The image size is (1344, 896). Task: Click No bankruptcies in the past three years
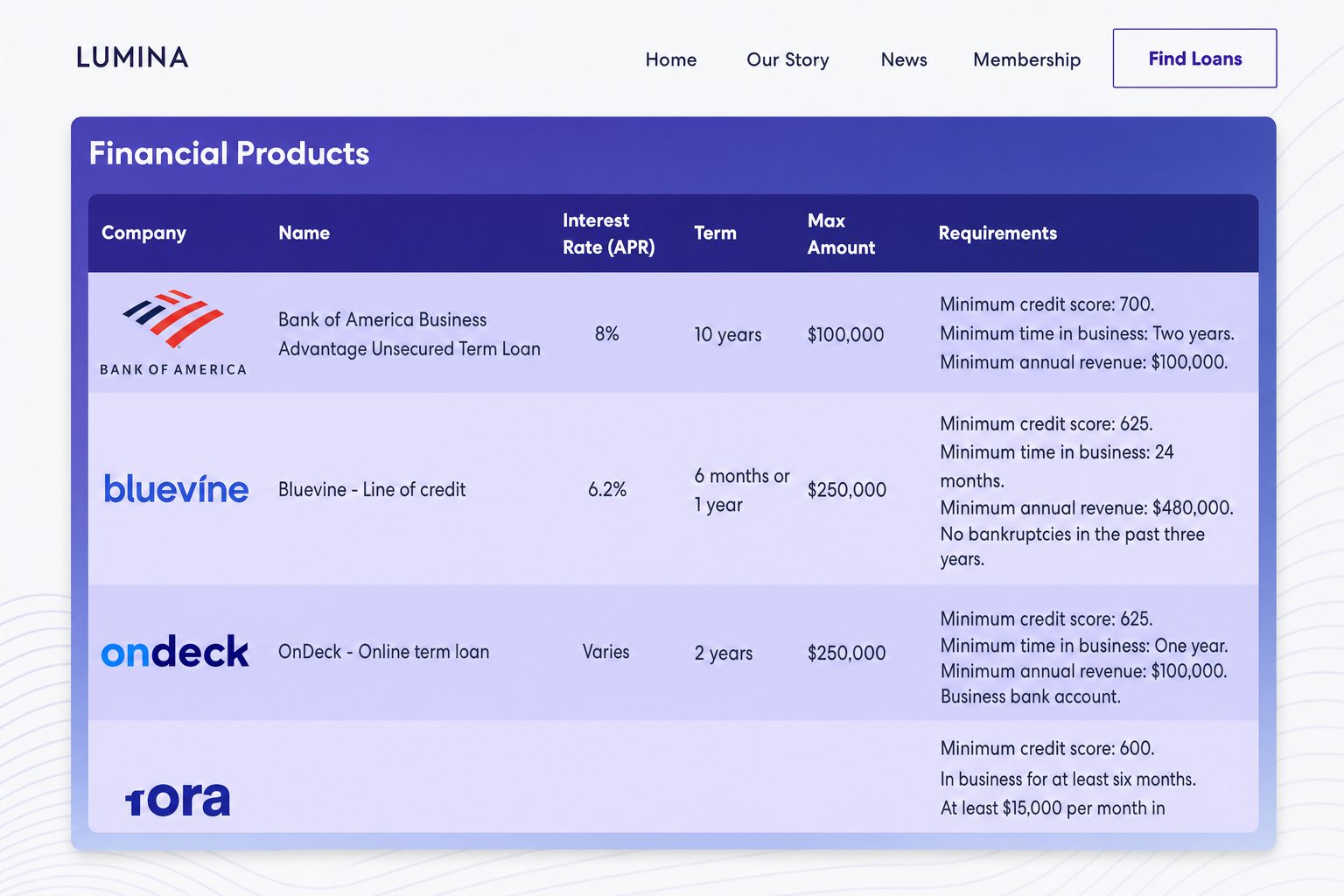[1073, 547]
